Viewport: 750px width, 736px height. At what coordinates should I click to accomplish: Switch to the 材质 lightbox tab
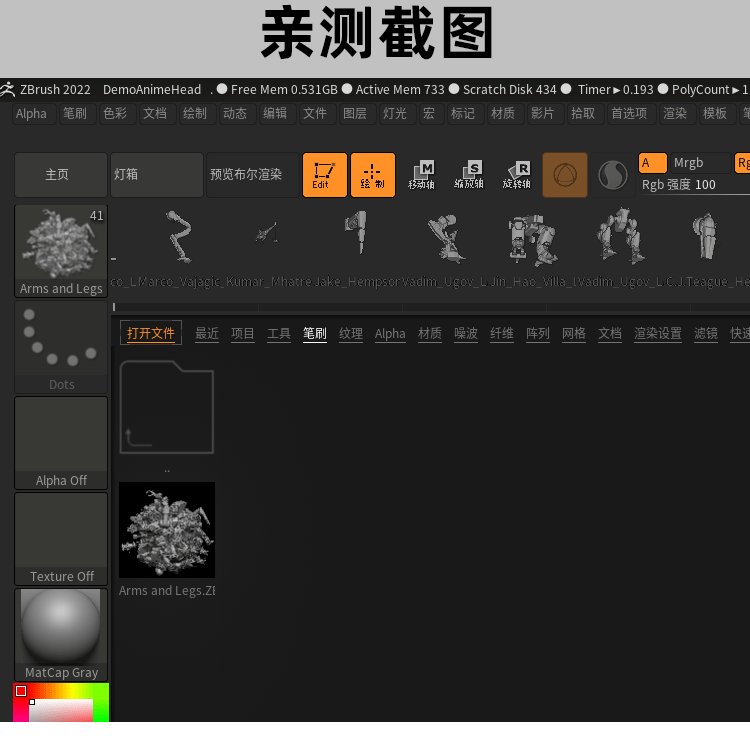pos(430,333)
